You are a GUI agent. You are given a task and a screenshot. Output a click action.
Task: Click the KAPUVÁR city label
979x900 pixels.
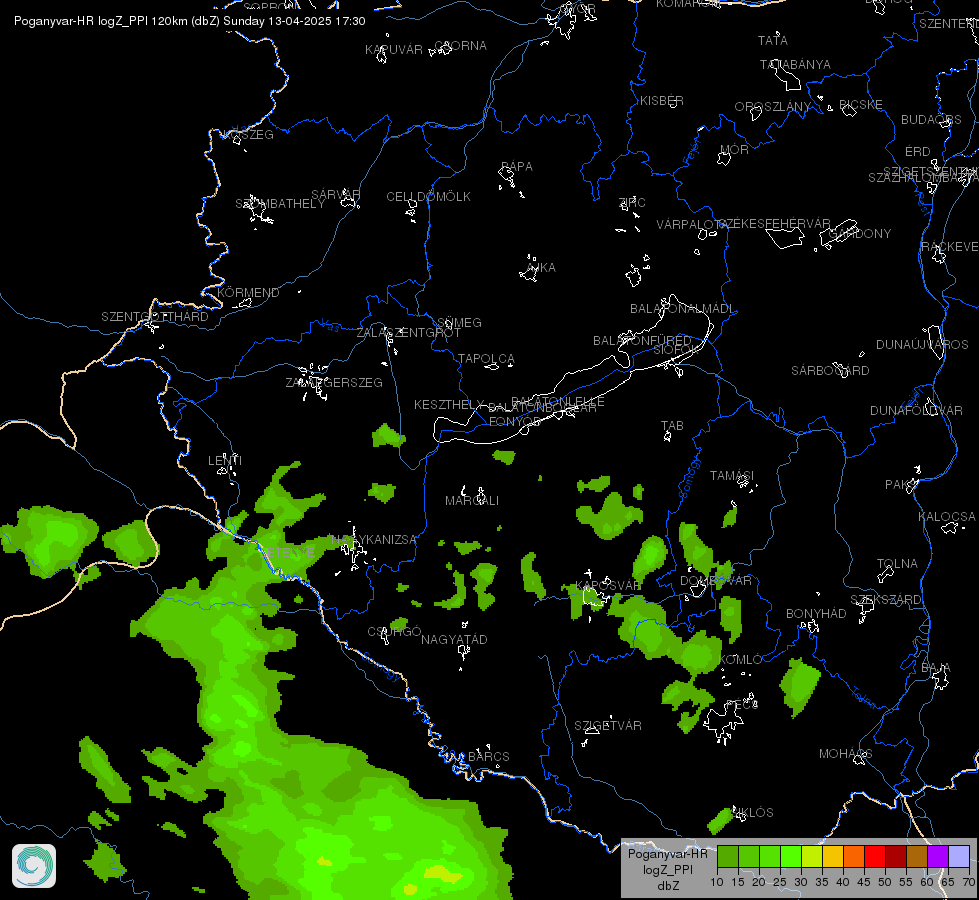pyautogui.click(x=394, y=50)
